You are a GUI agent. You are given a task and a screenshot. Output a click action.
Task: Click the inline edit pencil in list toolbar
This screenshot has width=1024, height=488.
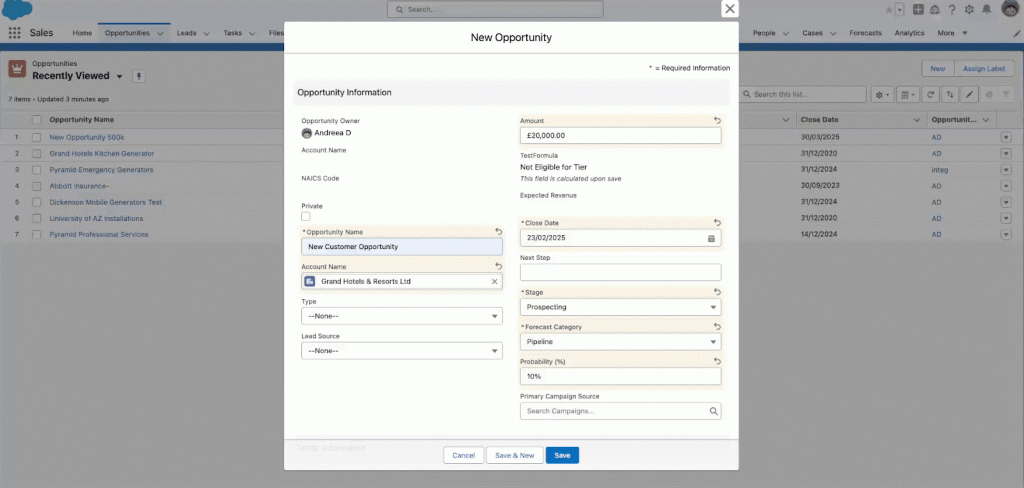click(970, 95)
